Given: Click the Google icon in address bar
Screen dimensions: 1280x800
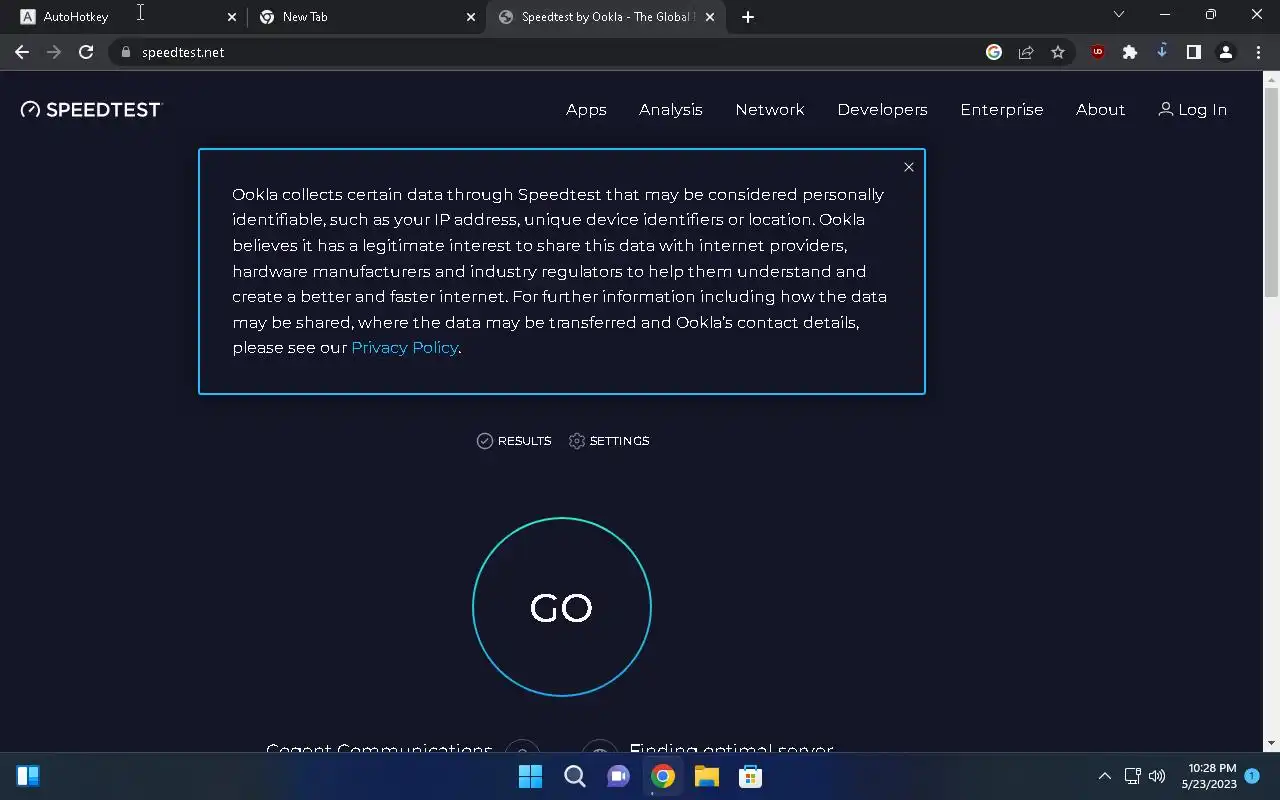Looking at the screenshot, I should (994, 52).
